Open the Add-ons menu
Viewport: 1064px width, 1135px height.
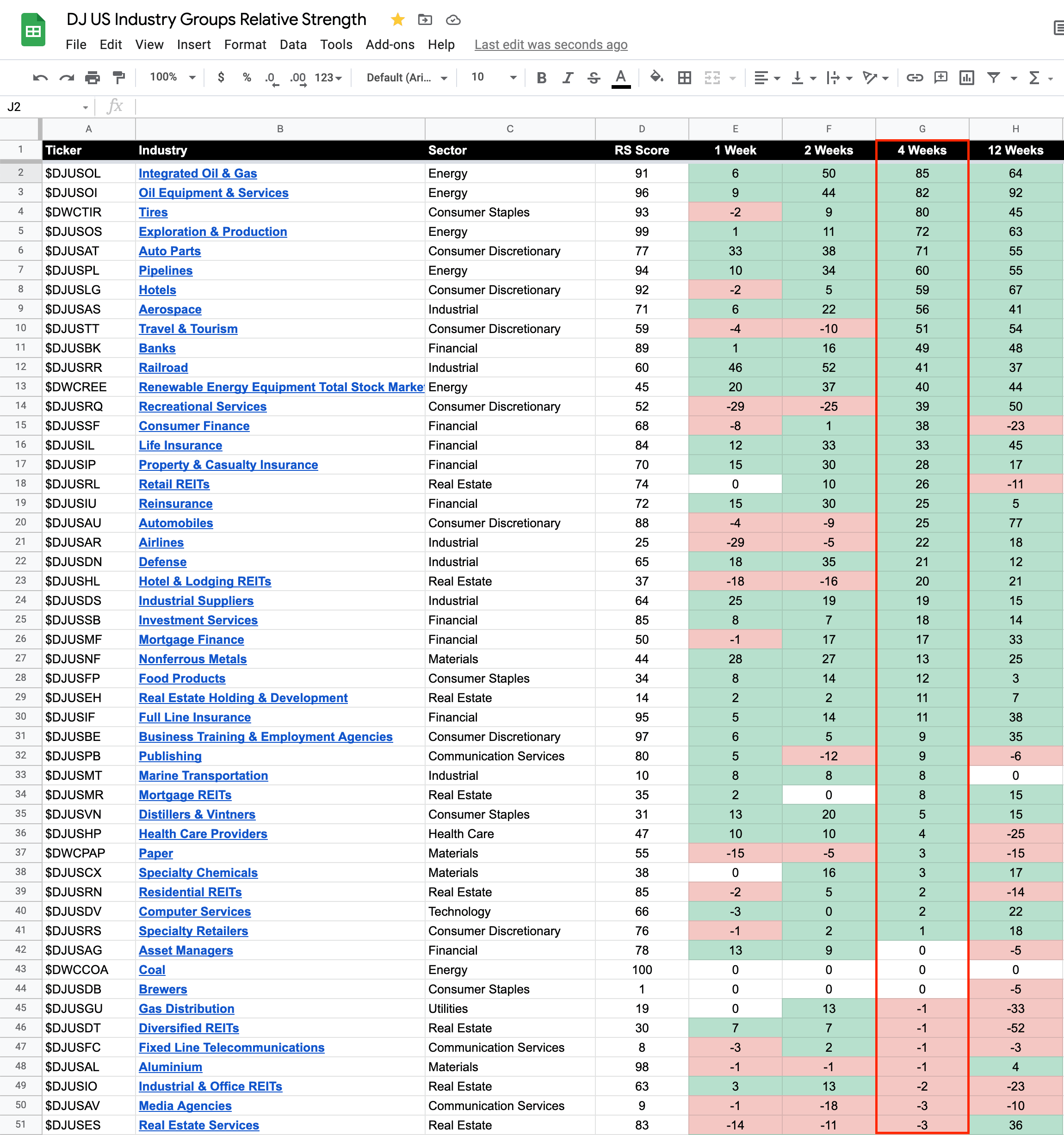pyautogui.click(x=390, y=44)
